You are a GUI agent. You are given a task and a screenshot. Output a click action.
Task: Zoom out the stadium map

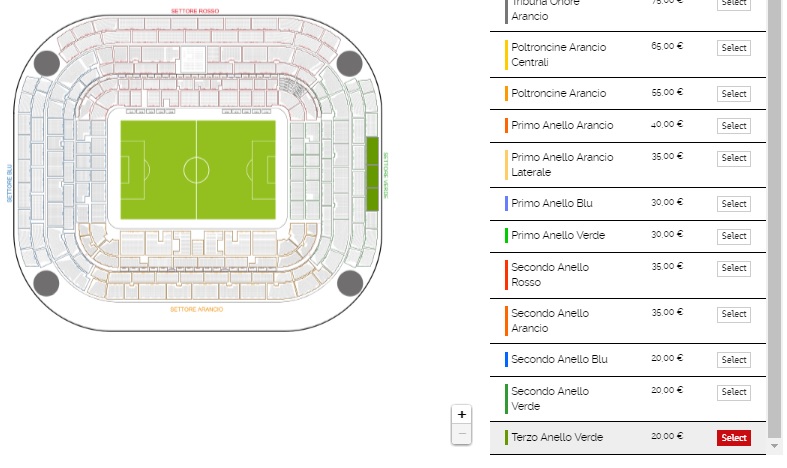click(461, 434)
